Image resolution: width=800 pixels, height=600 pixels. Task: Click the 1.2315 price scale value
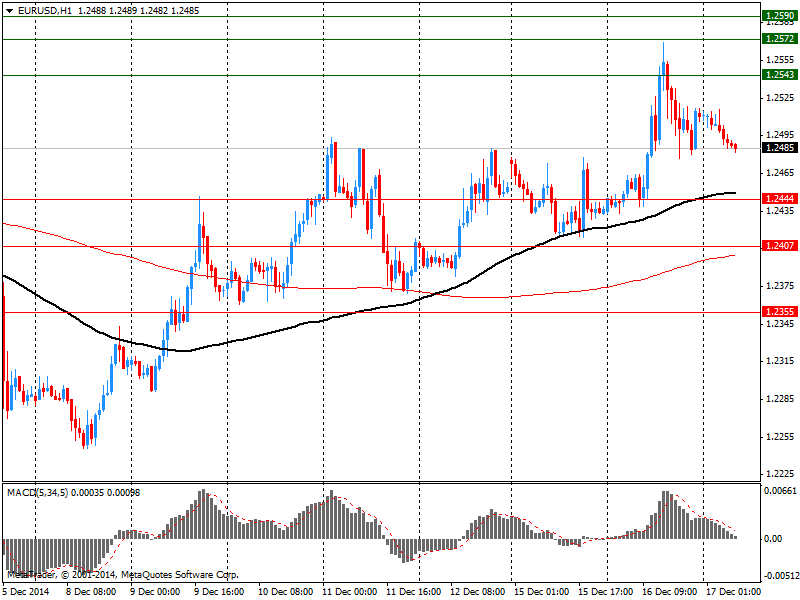781,361
